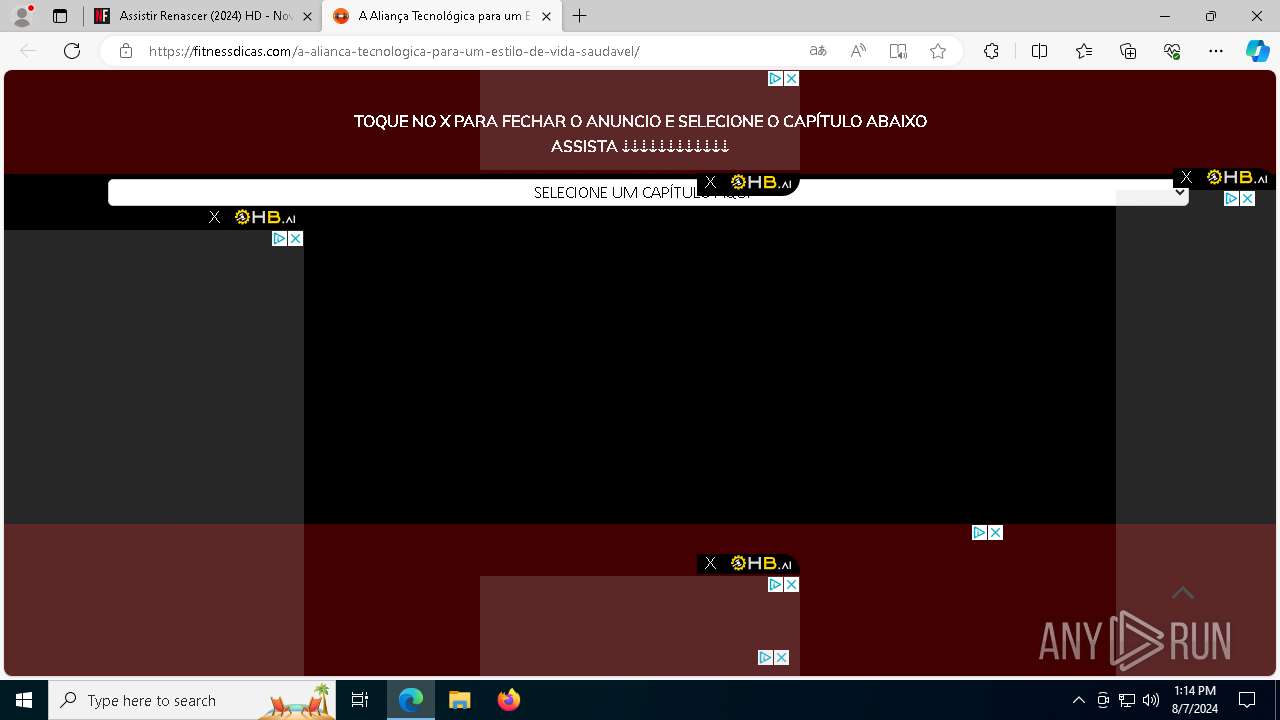Open the Copilot sidebar
1280x720 pixels.
tap(1258, 51)
